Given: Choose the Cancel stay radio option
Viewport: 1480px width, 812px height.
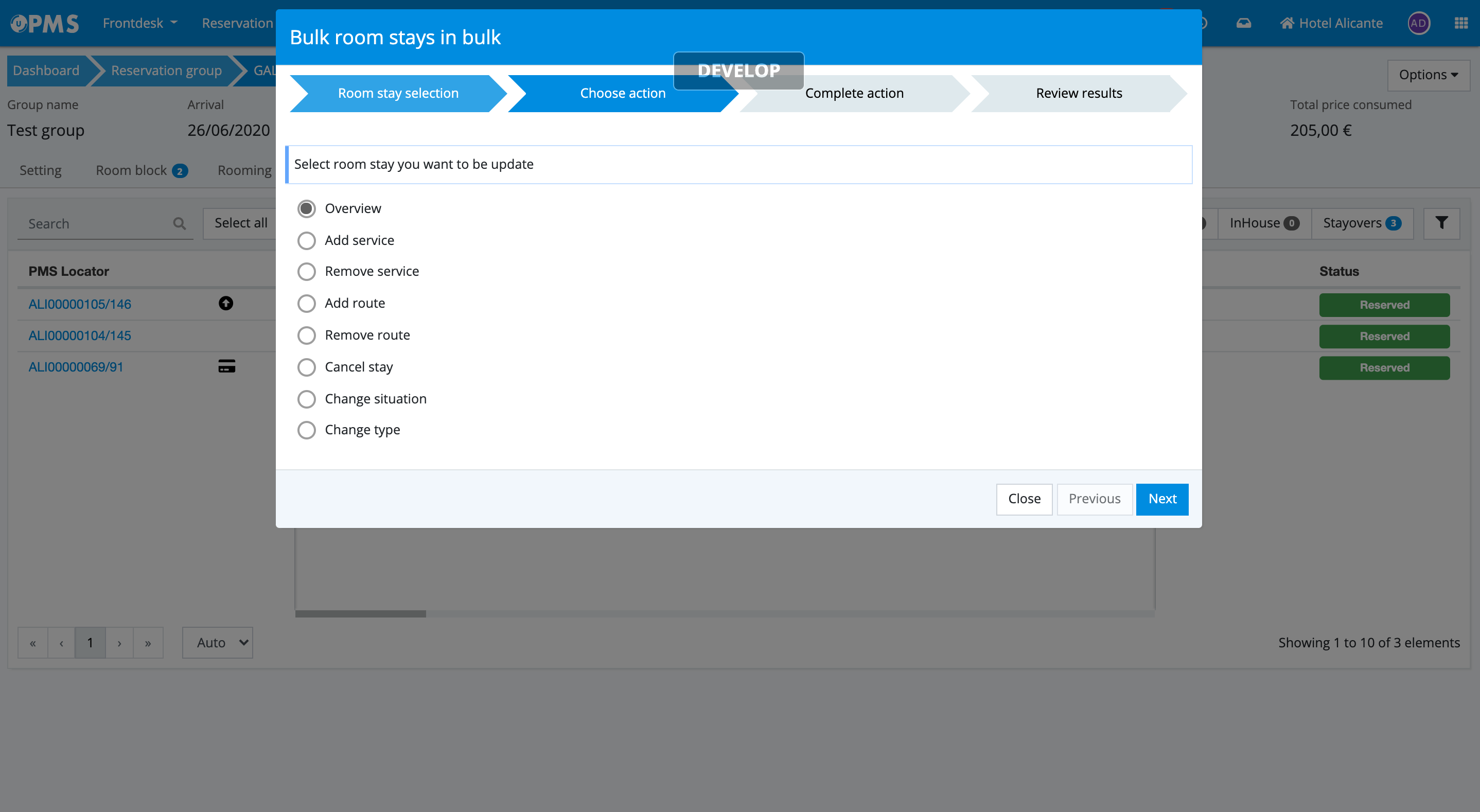Looking at the screenshot, I should (x=306, y=367).
